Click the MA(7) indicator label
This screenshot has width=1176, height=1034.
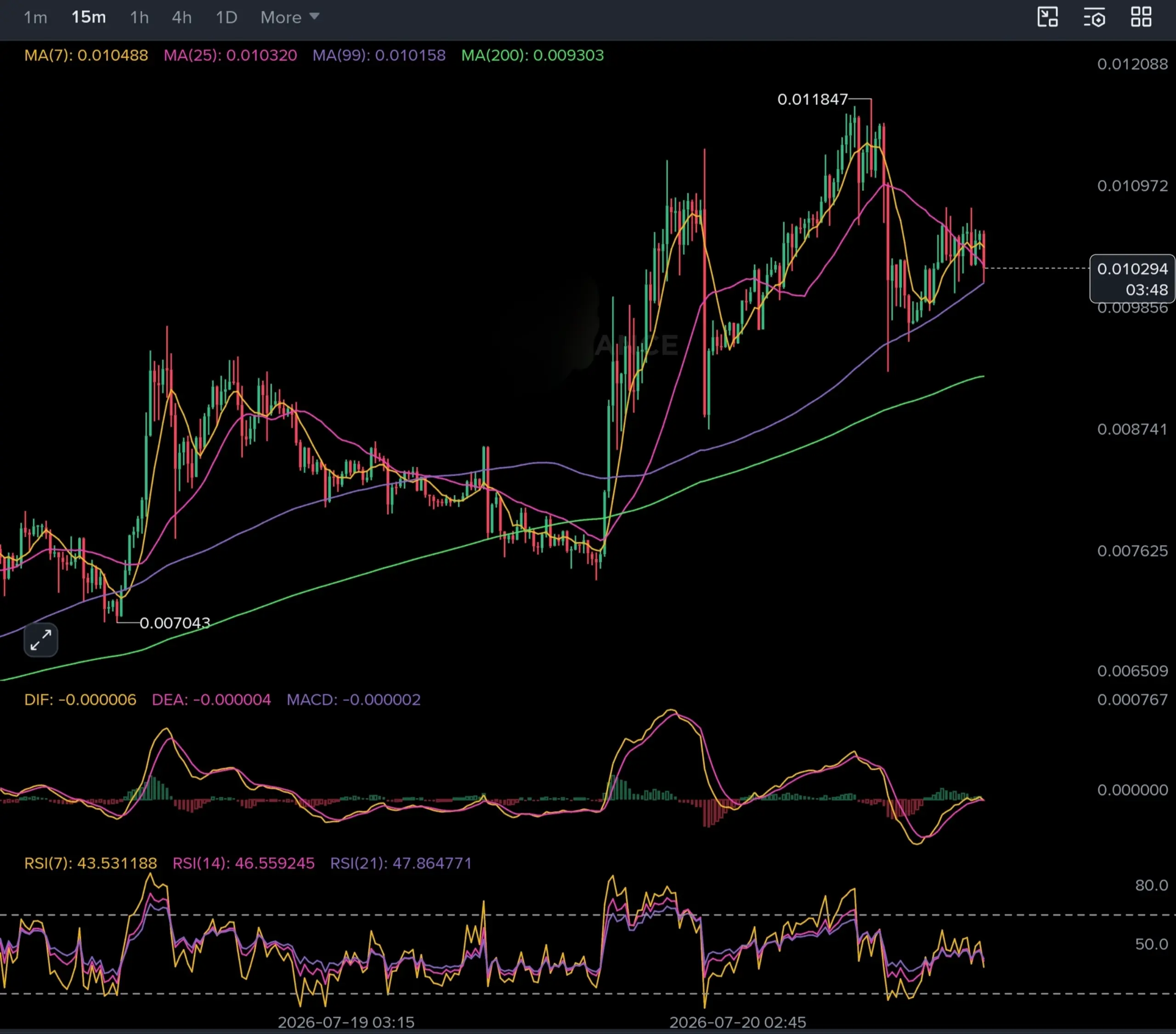pyautogui.click(x=86, y=55)
